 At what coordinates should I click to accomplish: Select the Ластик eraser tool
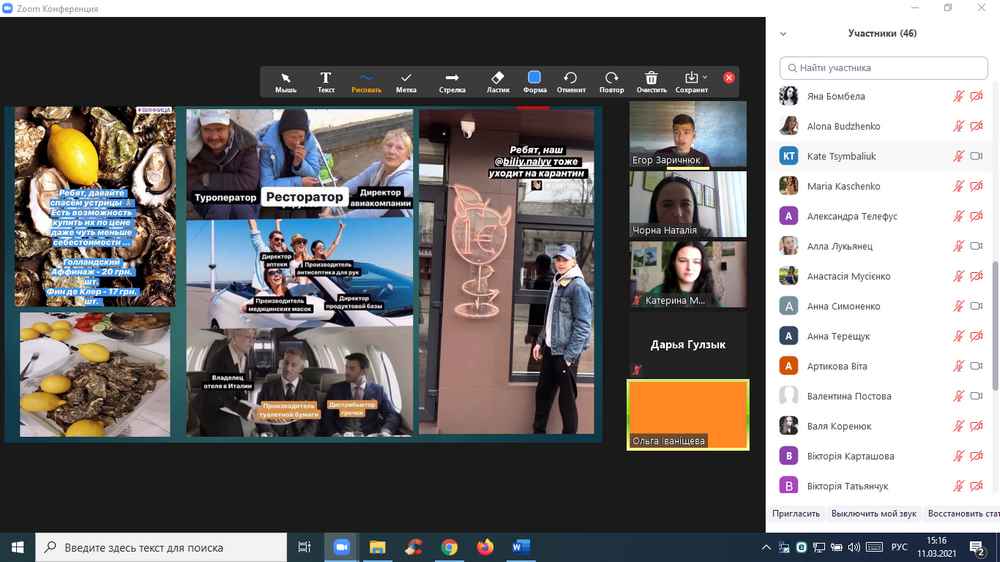pyautogui.click(x=498, y=81)
